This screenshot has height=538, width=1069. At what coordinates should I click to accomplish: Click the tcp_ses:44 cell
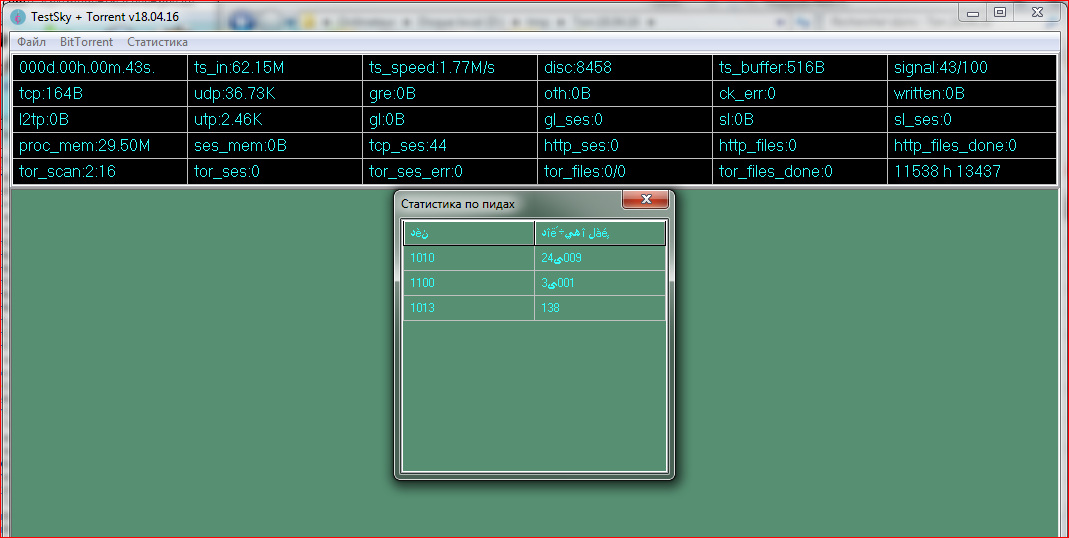449,146
